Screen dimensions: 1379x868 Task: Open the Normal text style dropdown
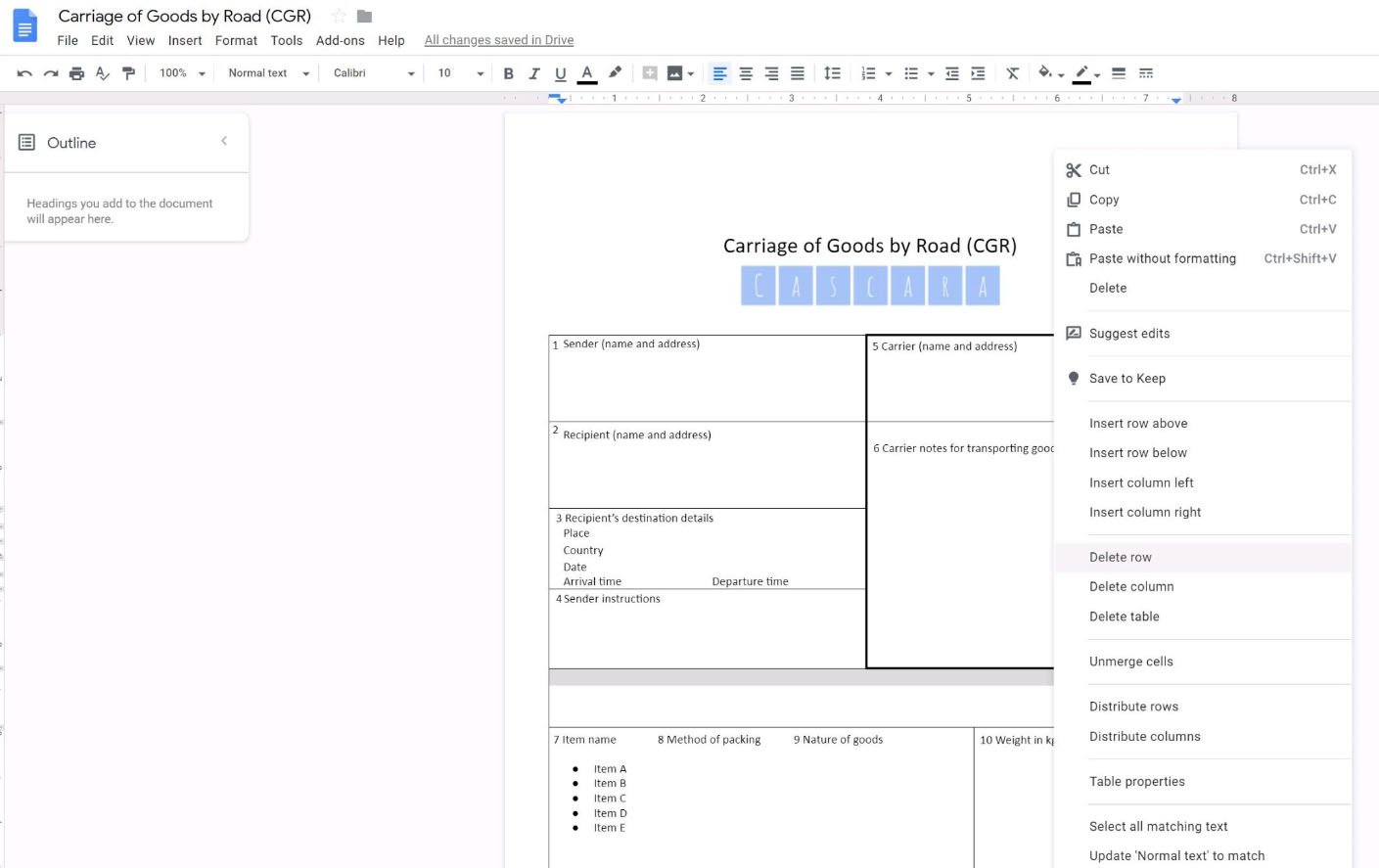268,73
